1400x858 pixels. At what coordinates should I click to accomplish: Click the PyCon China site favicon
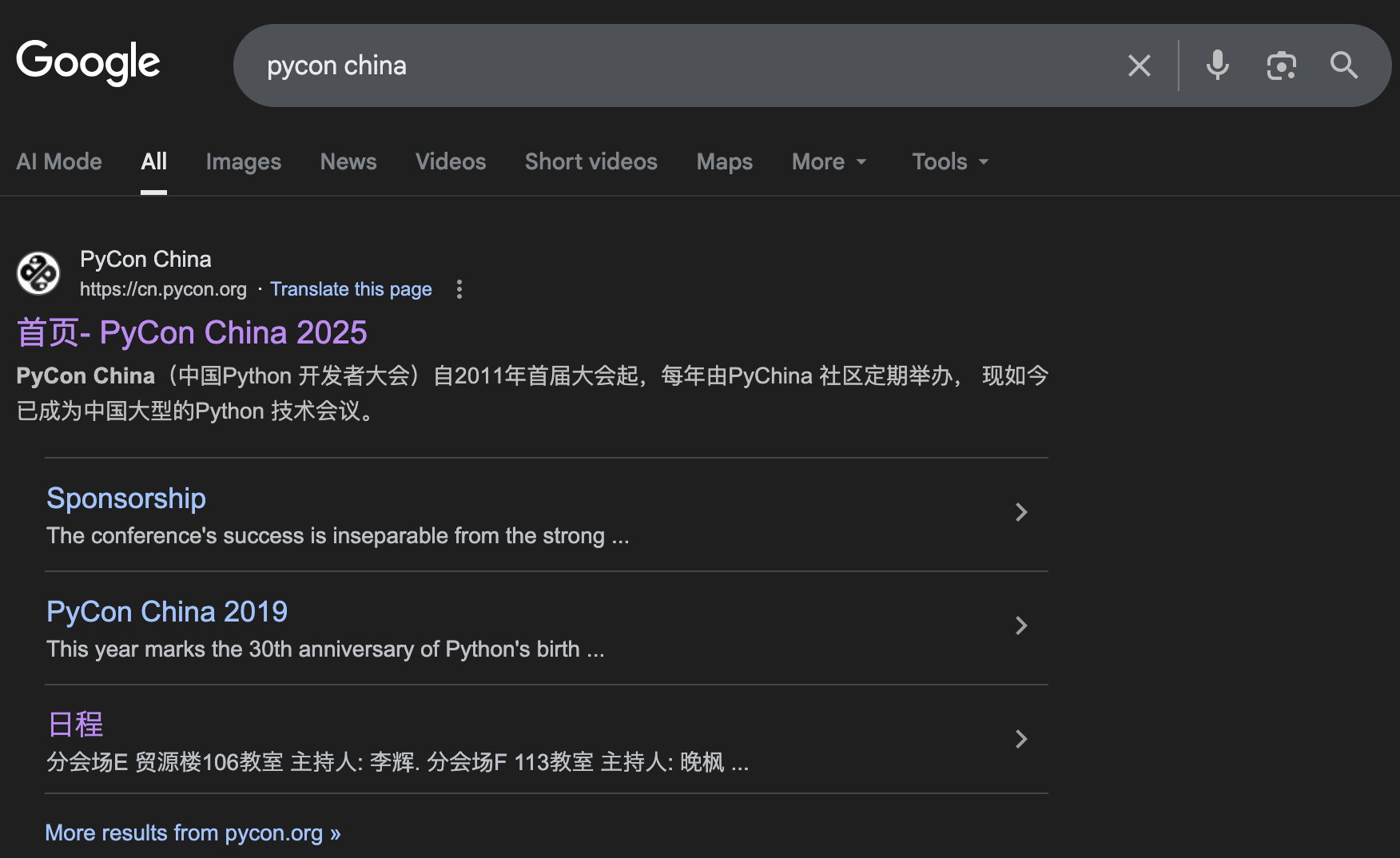pyautogui.click(x=38, y=273)
